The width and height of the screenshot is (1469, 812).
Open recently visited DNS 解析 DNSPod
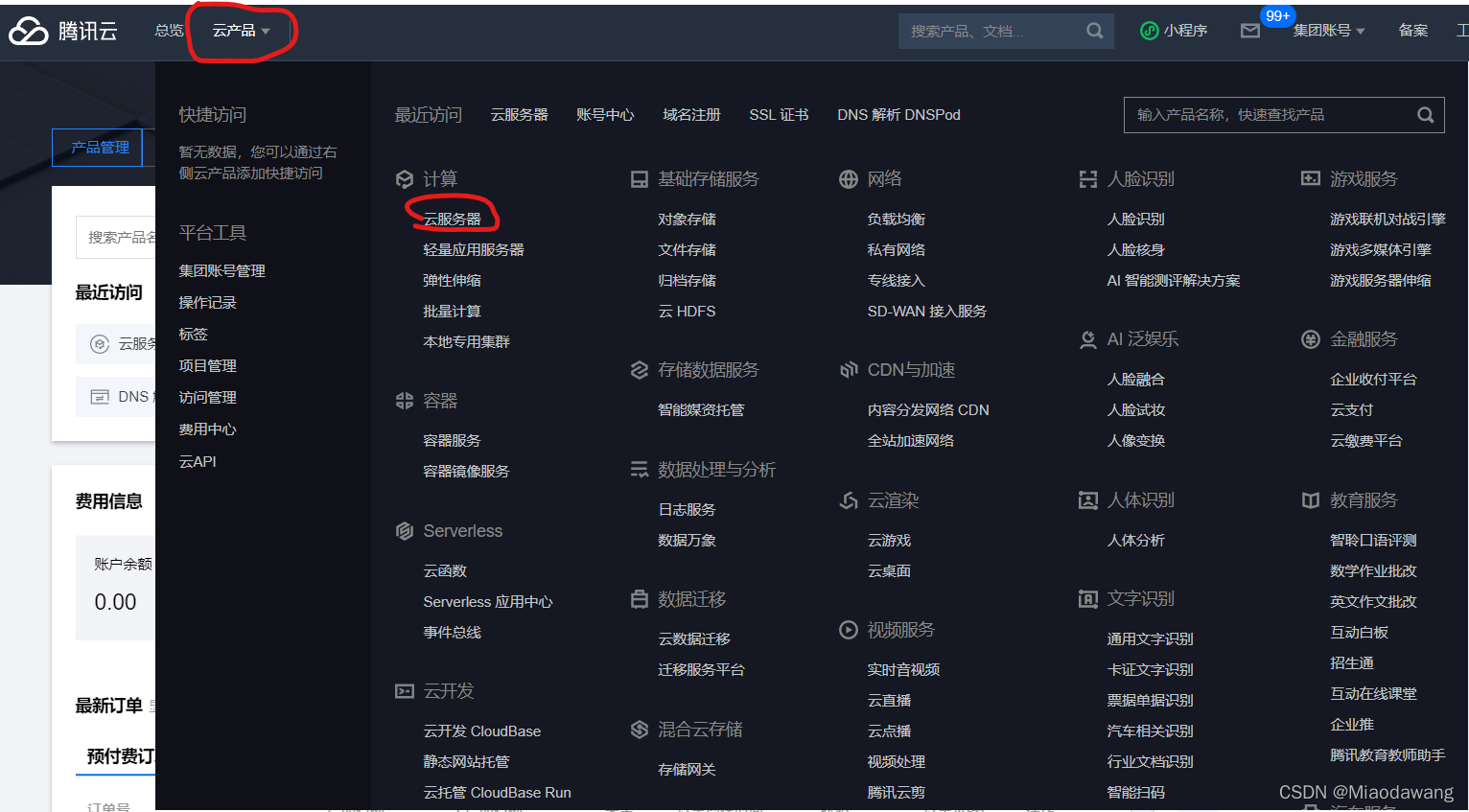(x=898, y=115)
